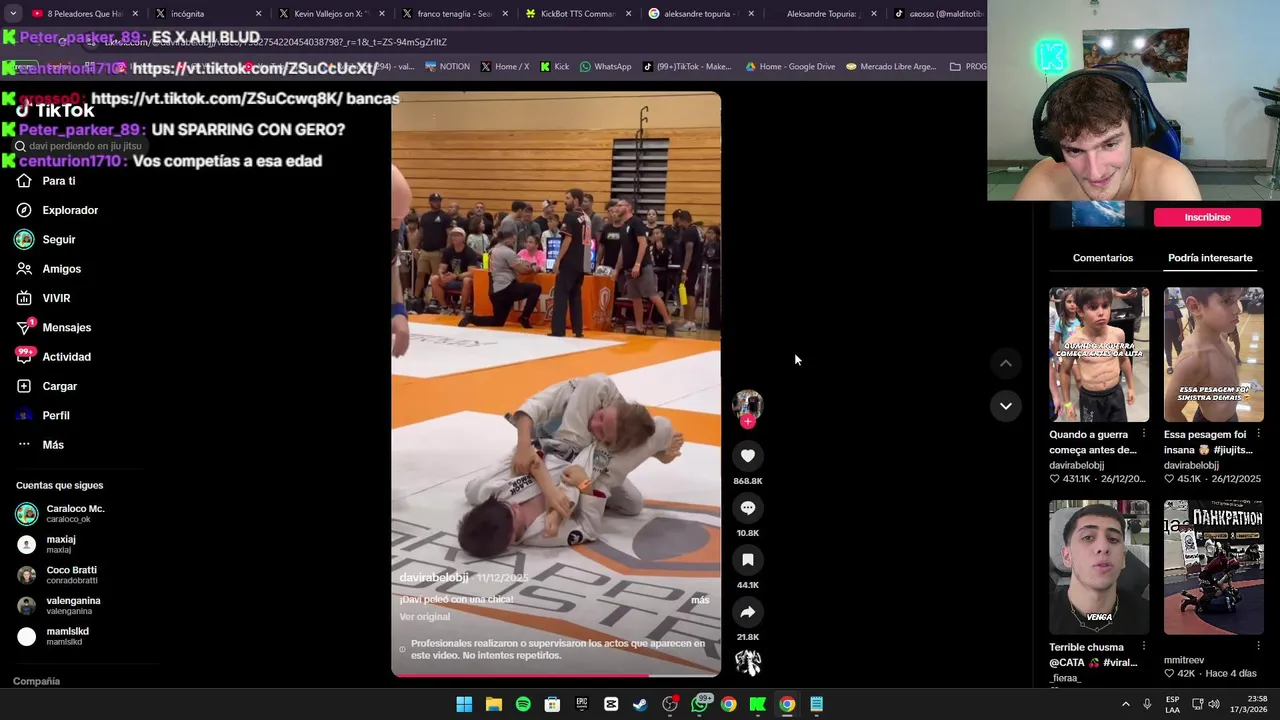Open volume control in system tray
Image resolution: width=1280 pixels, height=720 pixels.
pos(1216,704)
